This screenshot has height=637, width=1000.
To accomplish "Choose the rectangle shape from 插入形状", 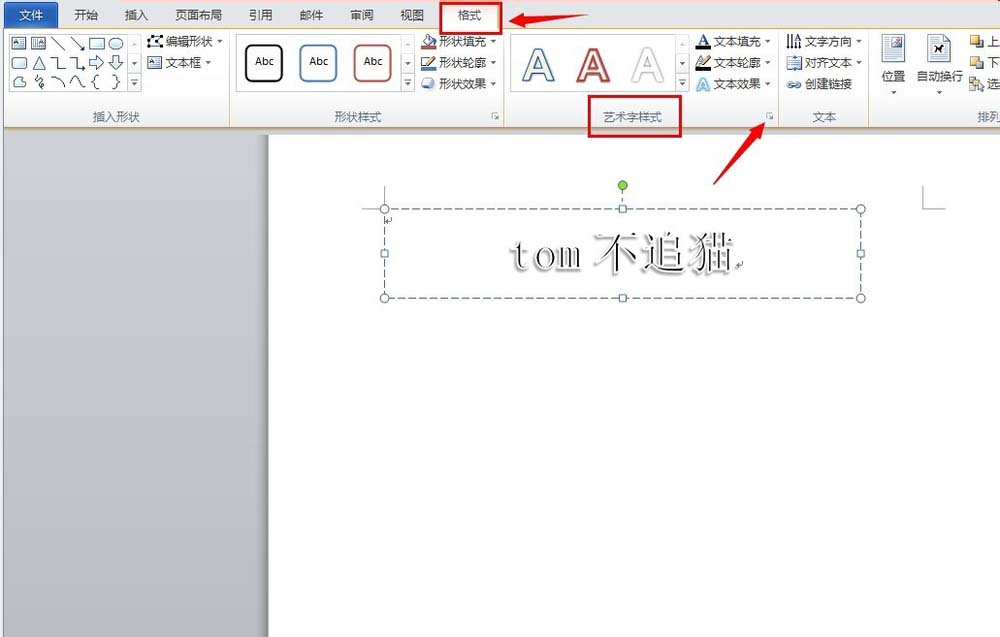I will (96, 43).
